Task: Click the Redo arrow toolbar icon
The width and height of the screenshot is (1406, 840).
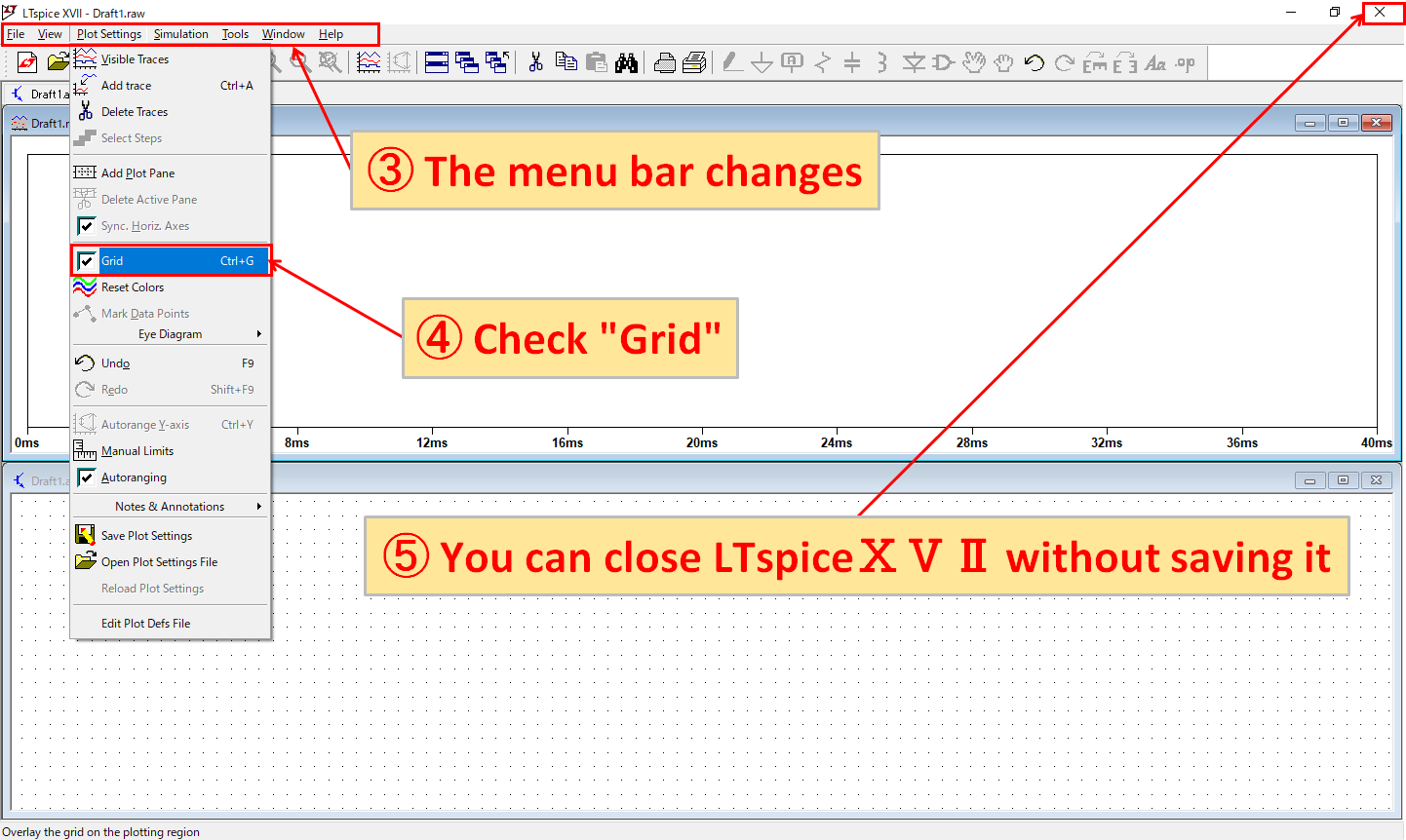Action: pyautogui.click(x=1064, y=61)
